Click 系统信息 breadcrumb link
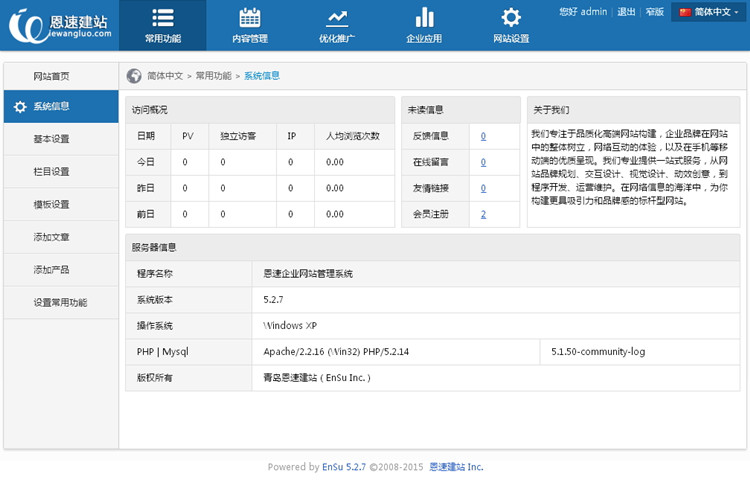The image size is (750, 485). pyautogui.click(x=262, y=76)
